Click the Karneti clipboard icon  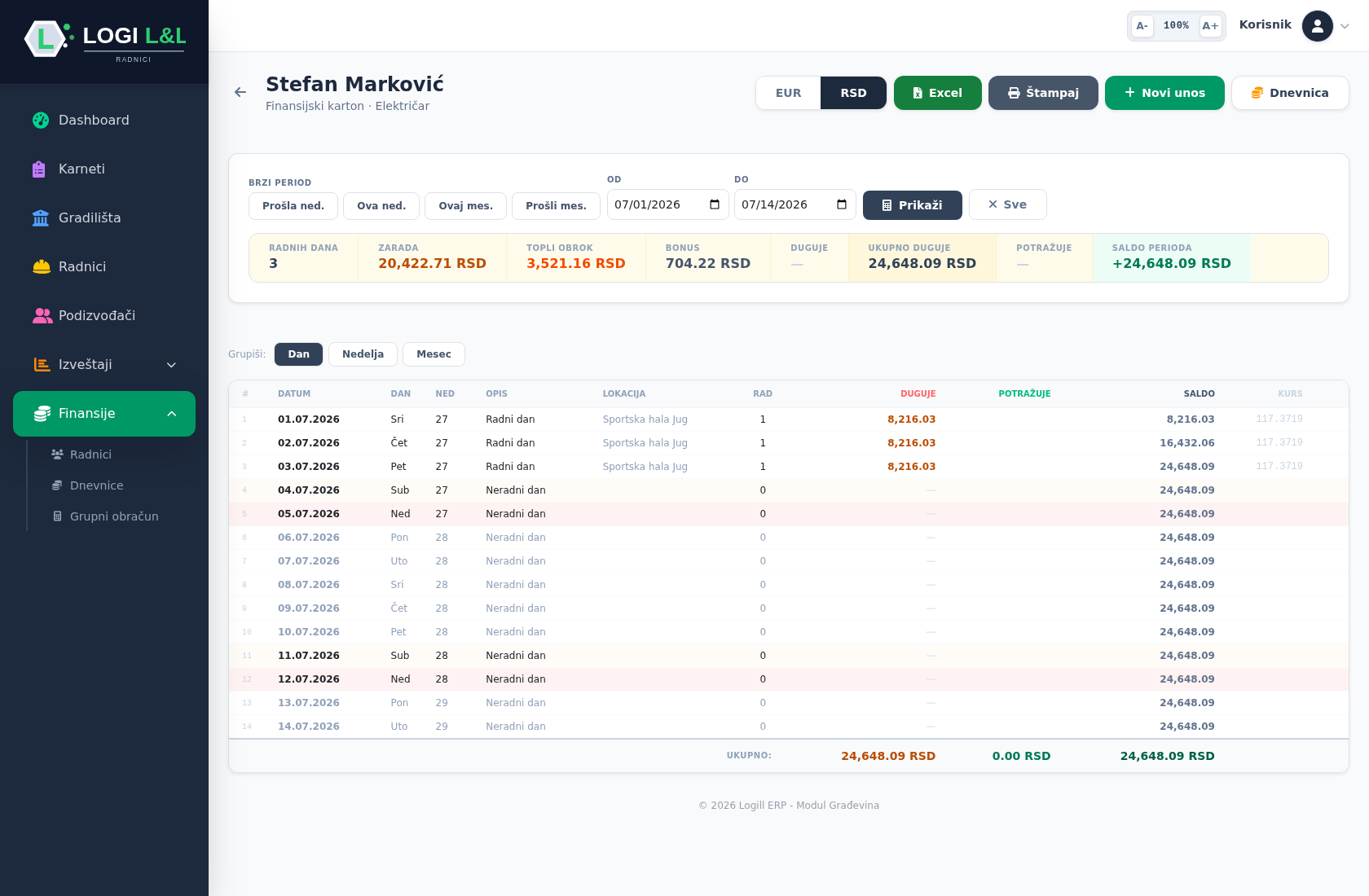39,169
